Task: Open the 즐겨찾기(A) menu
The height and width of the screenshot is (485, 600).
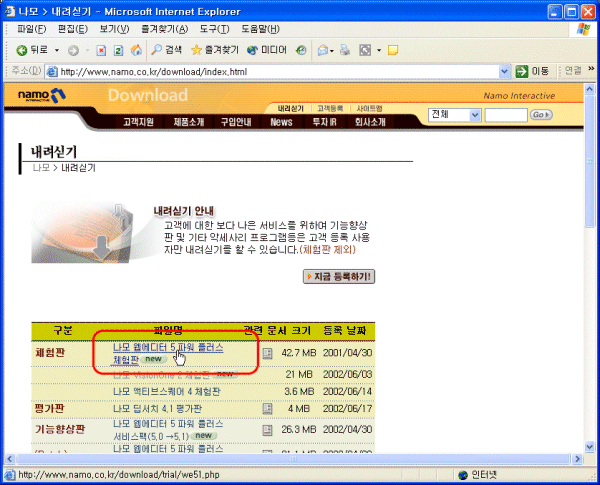Action: [x=165, y=29]
